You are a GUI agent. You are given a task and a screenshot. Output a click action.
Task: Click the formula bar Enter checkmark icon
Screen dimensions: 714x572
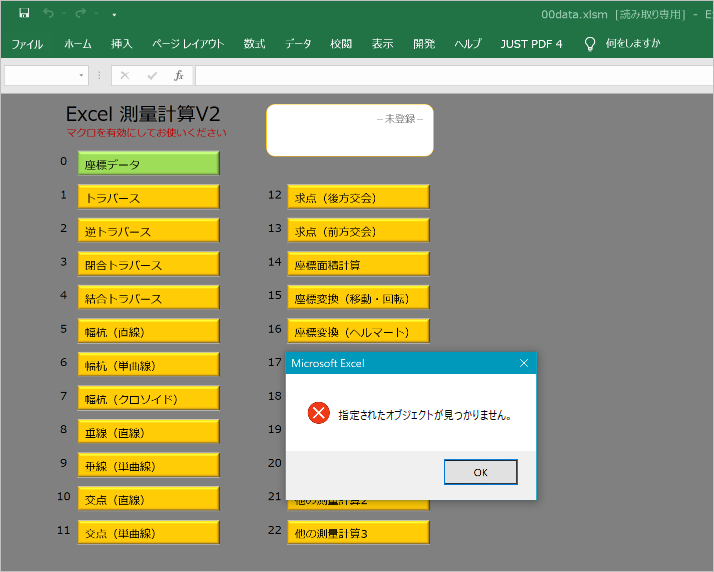(x=152, y=75)
